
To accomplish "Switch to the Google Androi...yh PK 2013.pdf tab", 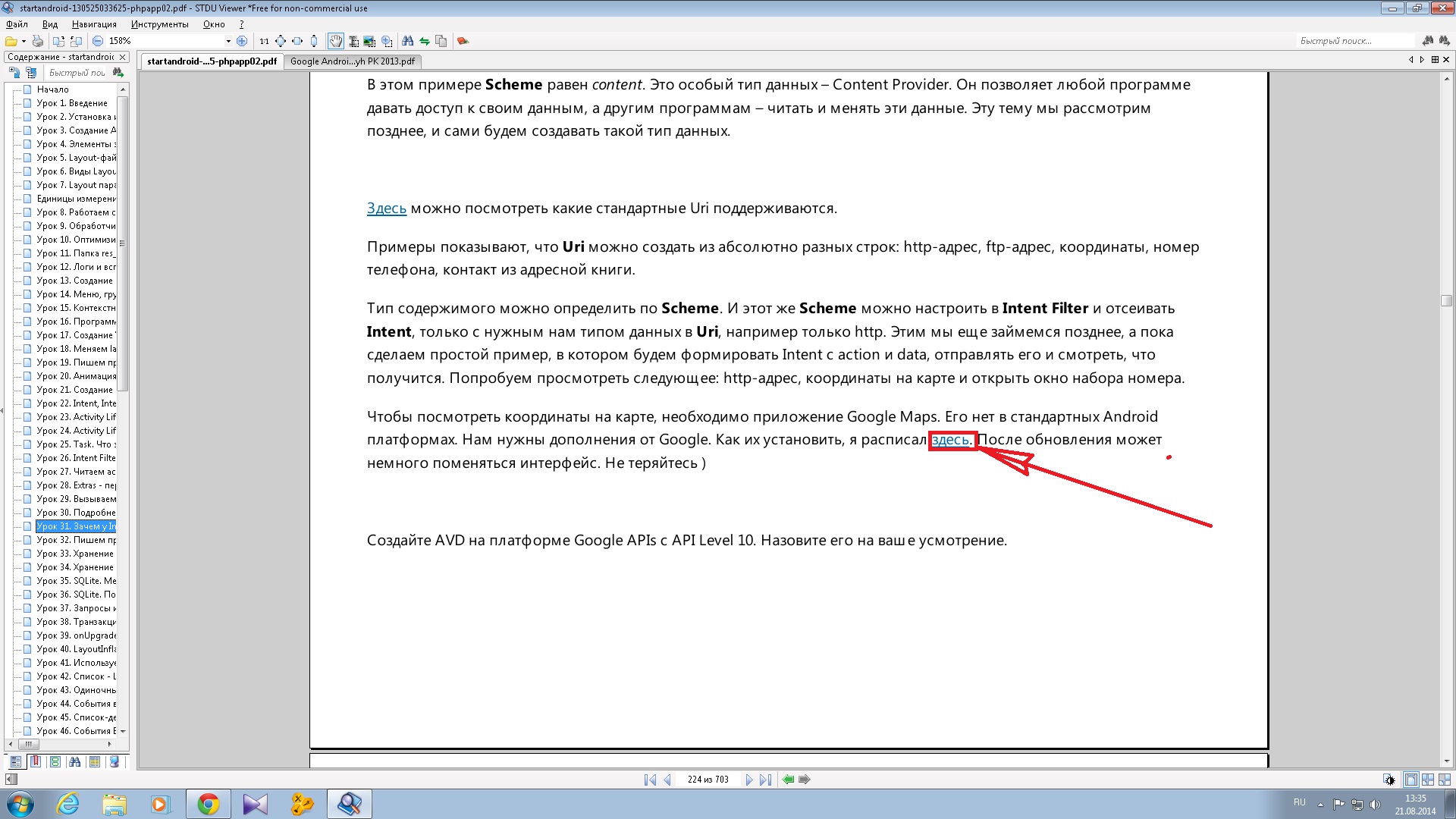I will pyautogui.click(x=353, y=61).
